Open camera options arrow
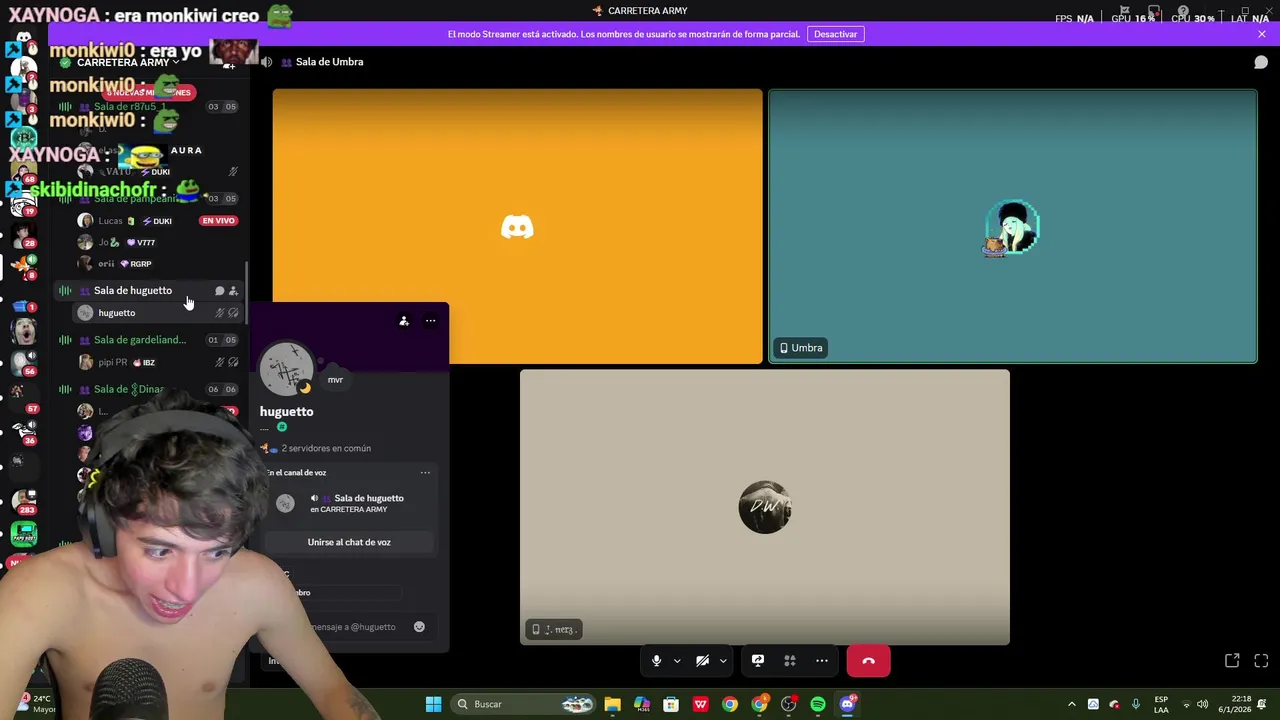The image size is (1280, 720). pyautogui.click(x=723, y=661)
